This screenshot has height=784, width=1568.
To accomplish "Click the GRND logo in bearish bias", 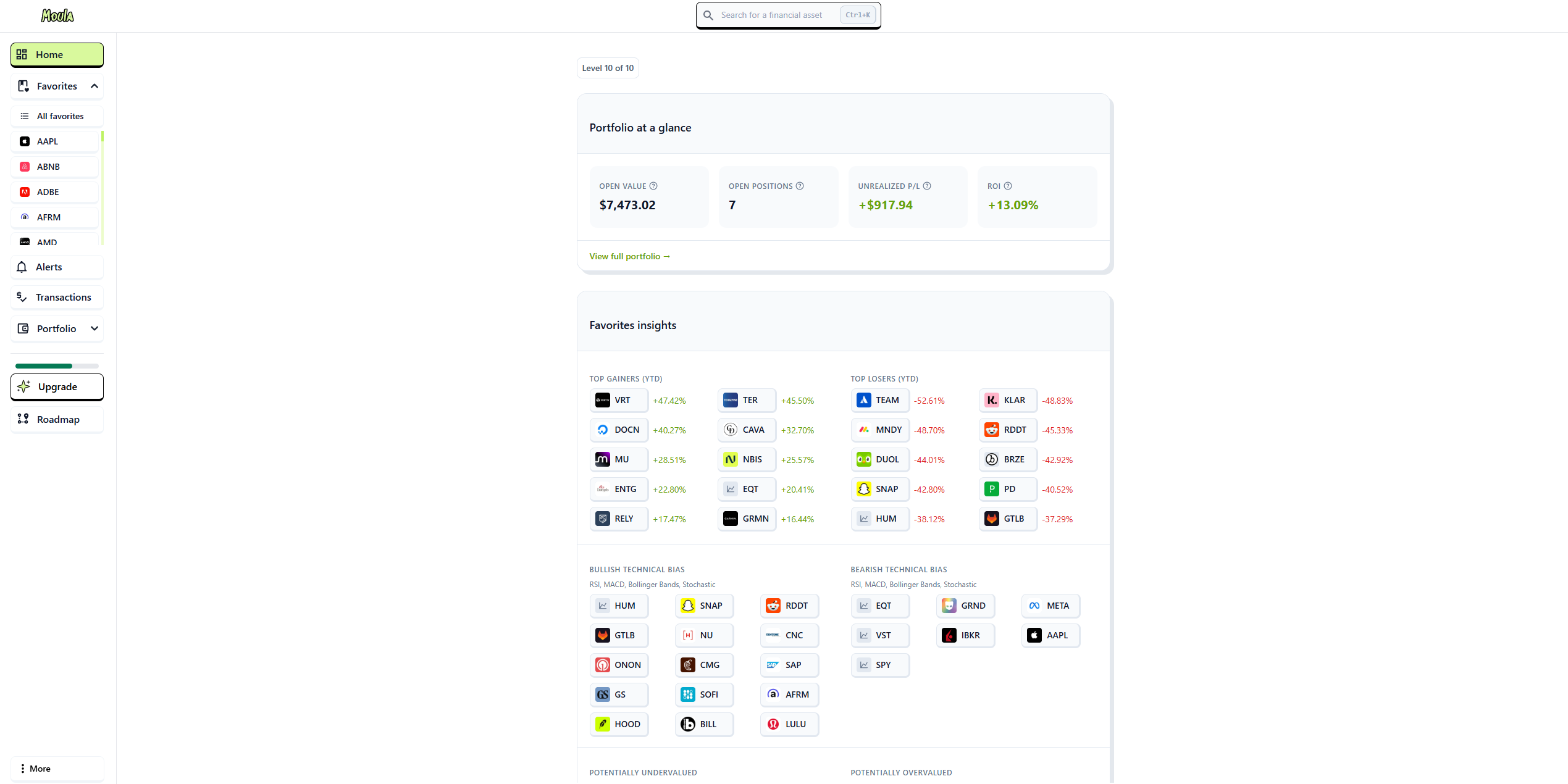I will [x=949, y=606].
